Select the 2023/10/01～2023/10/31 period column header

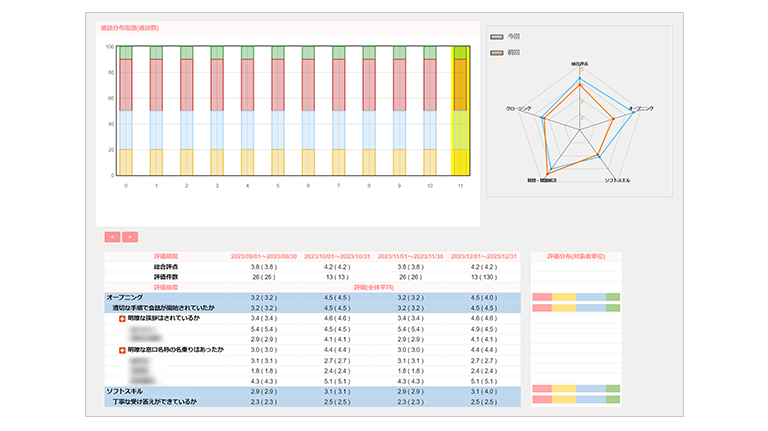click(336, 256)
